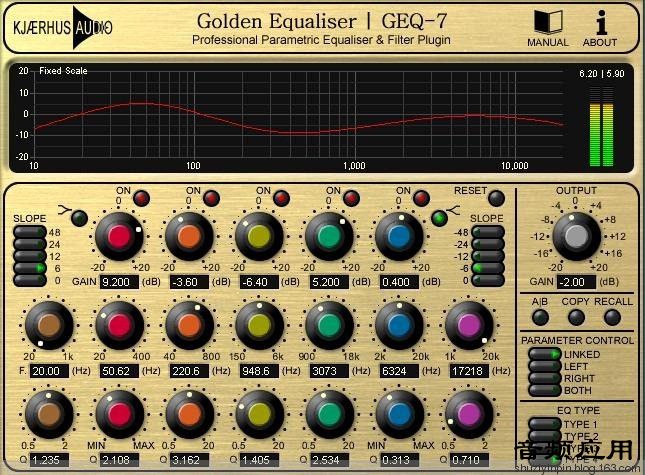The height and width of the screenshot is (475, 645).
Task: Click the Kjaerhus Audio logo
Action: (x=63, y=28)
